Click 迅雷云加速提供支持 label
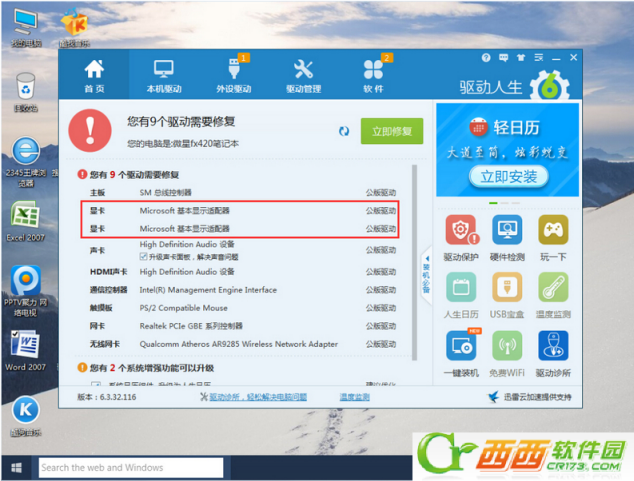The width and height of the screenshot is (634, 481). pyautogui.click(x=537, y=397)
